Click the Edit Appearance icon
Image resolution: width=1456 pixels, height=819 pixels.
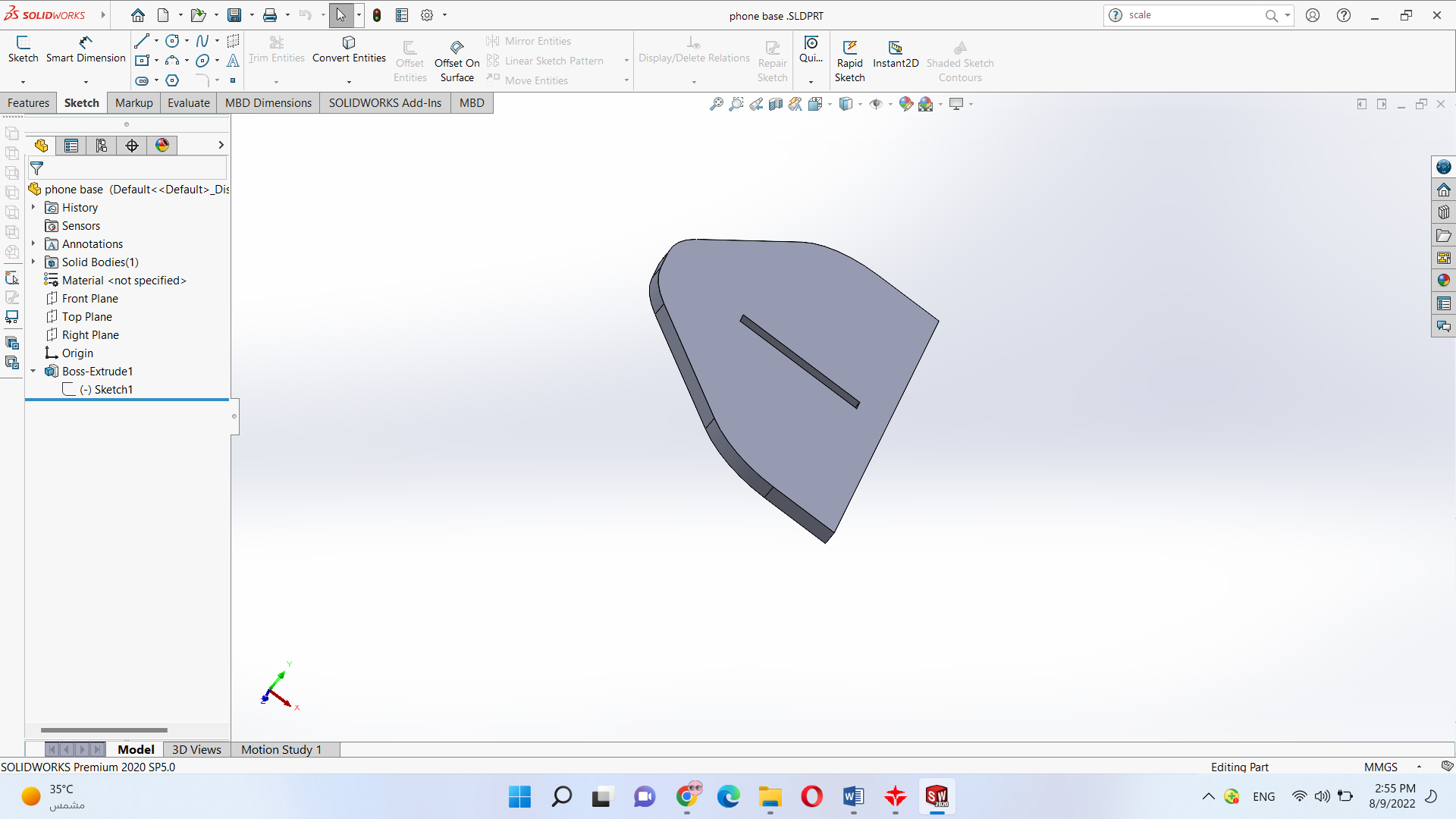point(905,104)
